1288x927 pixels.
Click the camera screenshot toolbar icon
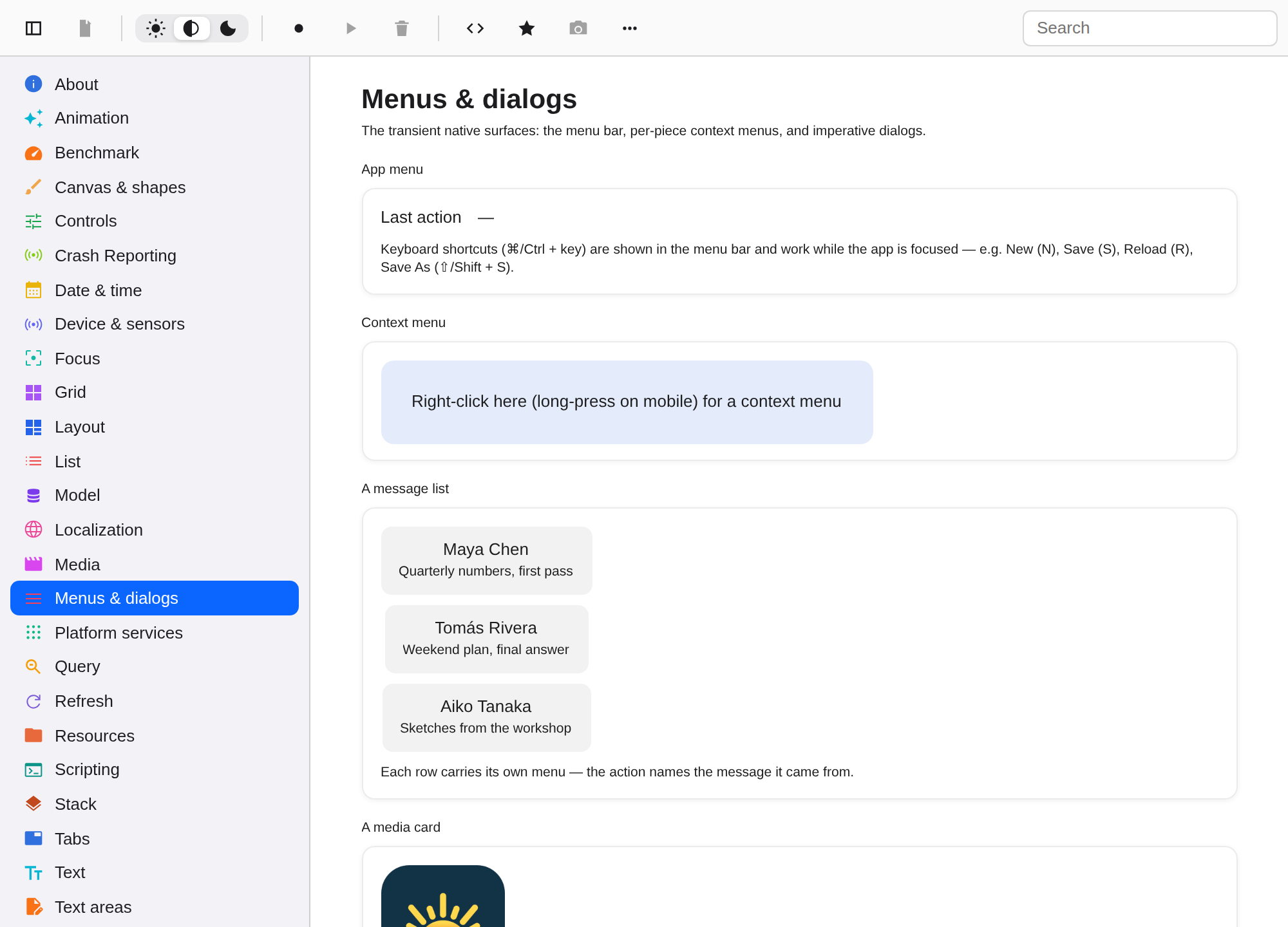578,28
